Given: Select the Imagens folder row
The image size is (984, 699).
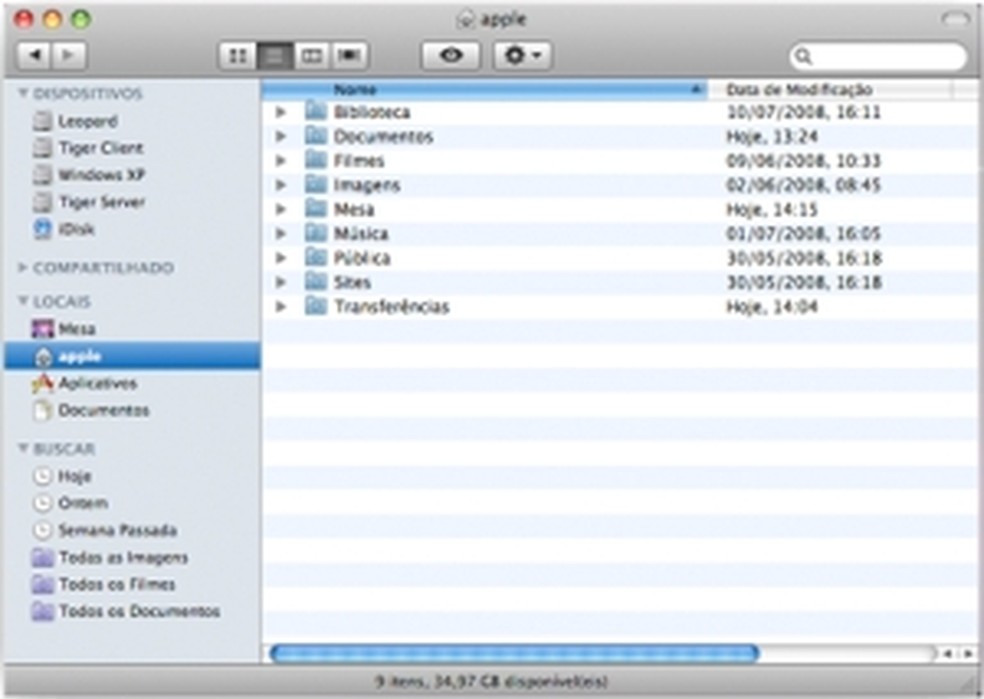Looking at the screenshot, I should (x=620, y=185).
